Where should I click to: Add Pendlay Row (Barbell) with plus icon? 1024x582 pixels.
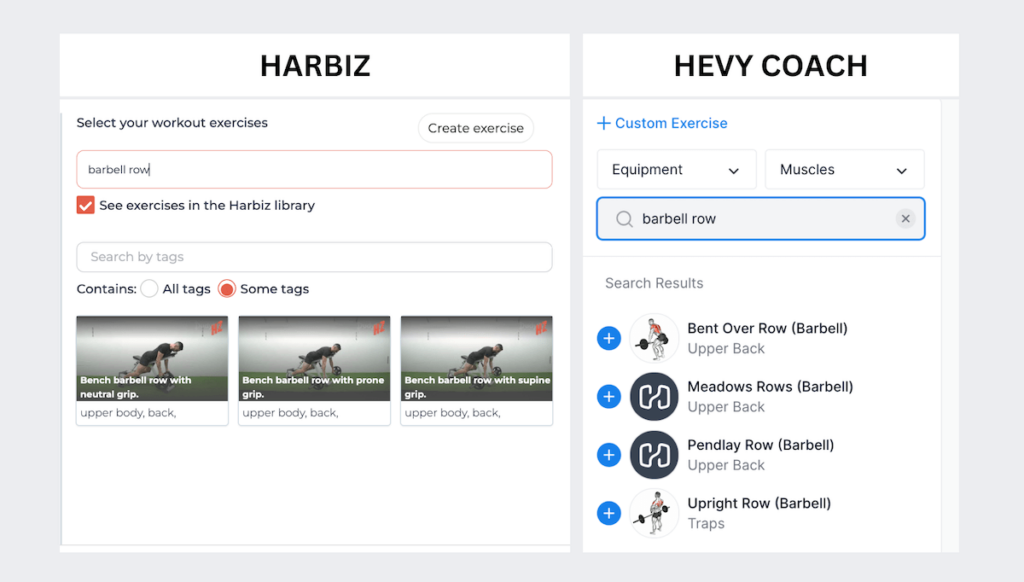point(609,455)
